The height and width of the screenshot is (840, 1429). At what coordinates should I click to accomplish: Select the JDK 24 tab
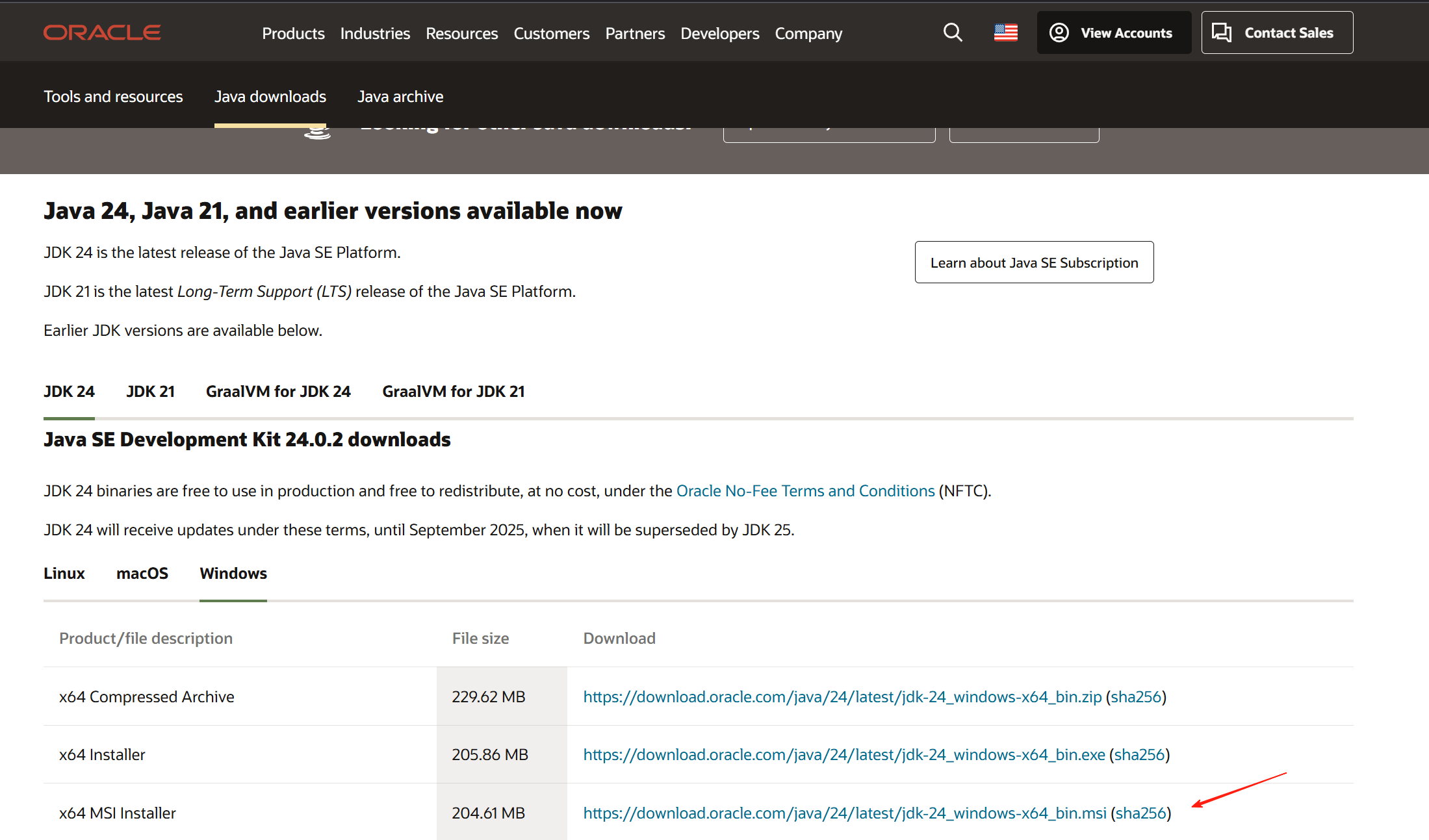point(69,391)
